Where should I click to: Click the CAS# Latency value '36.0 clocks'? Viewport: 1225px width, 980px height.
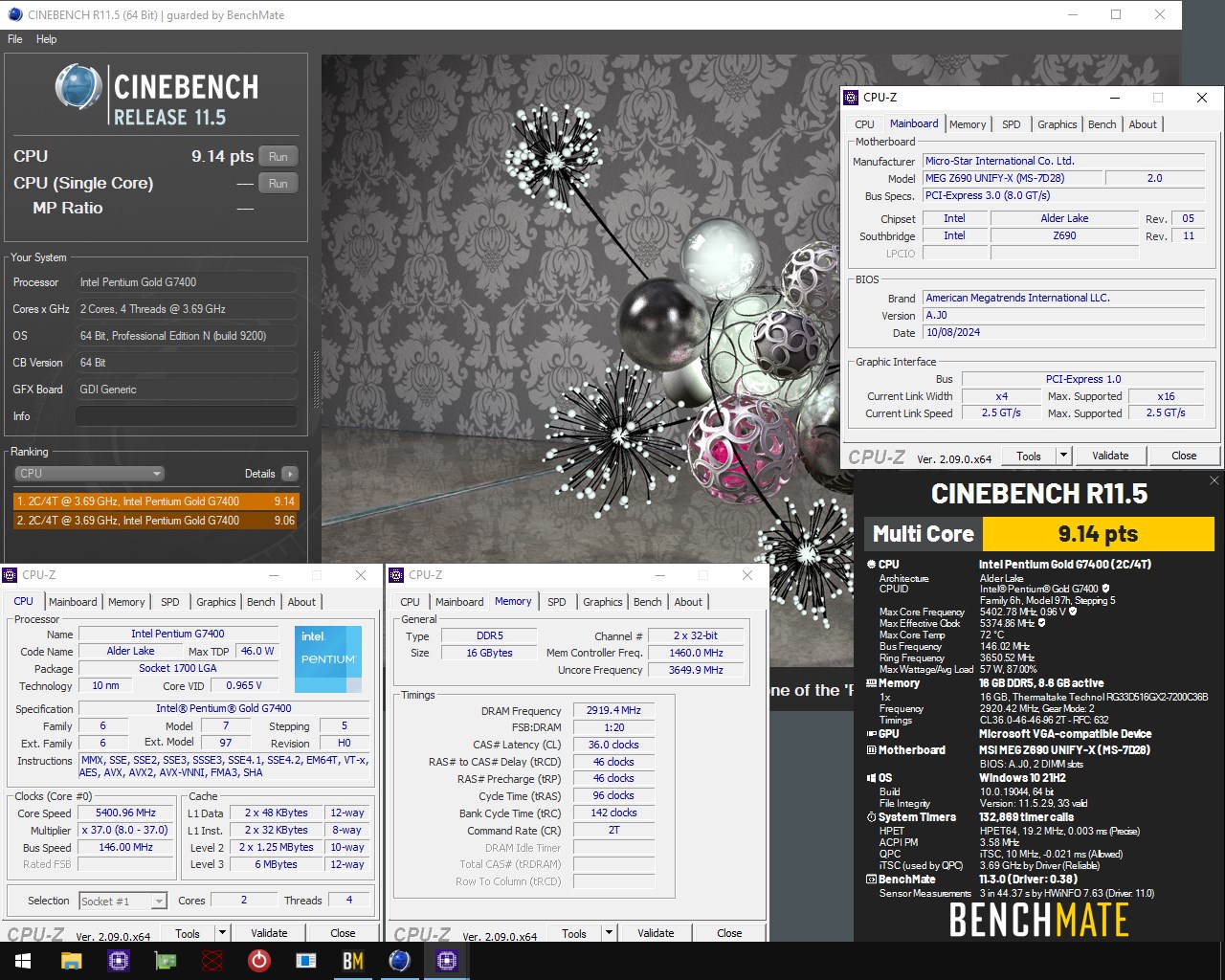click(614, 745)
